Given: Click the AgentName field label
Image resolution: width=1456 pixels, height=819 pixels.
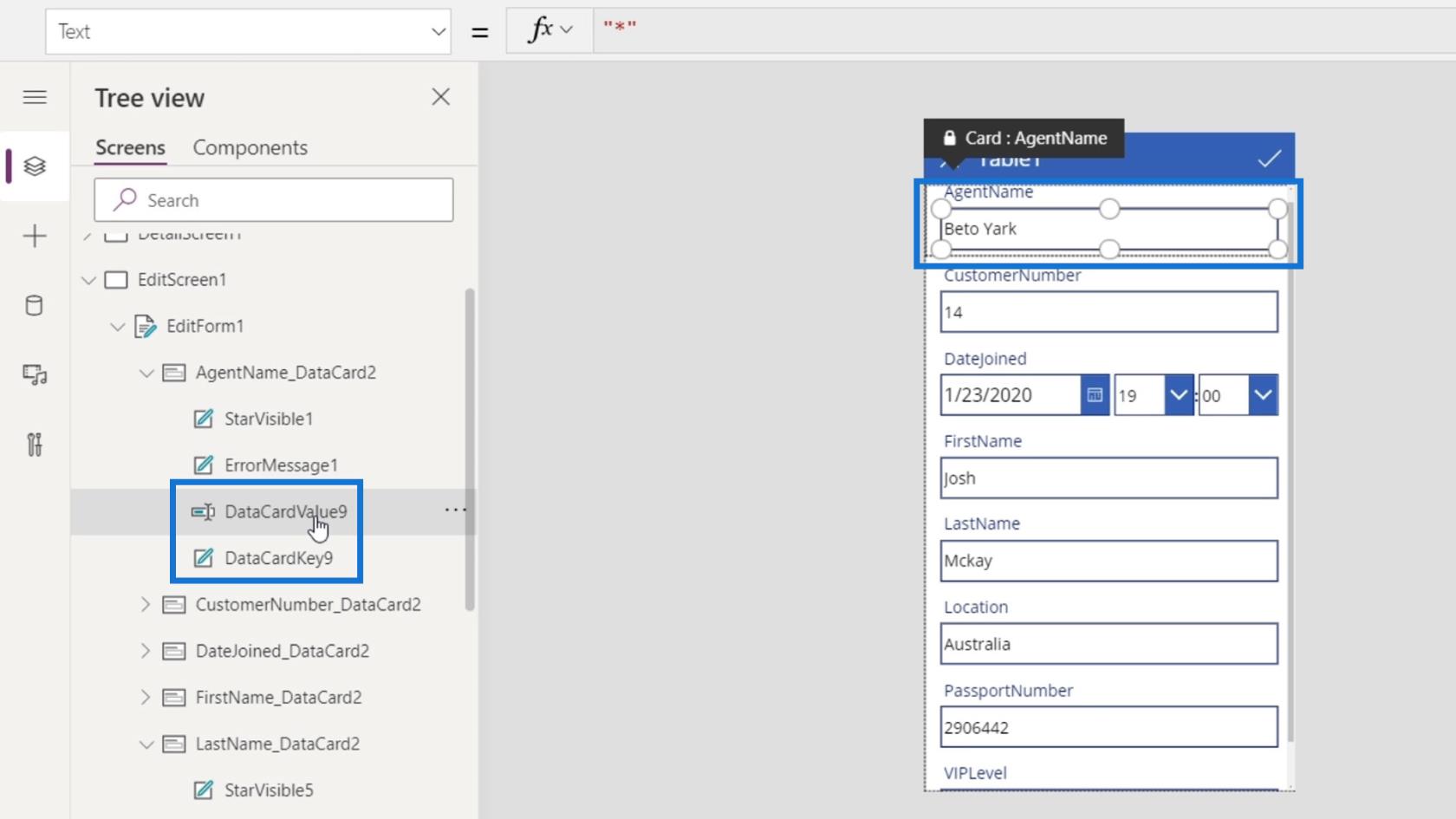Looking at the screenshot, I should (988, 192).
